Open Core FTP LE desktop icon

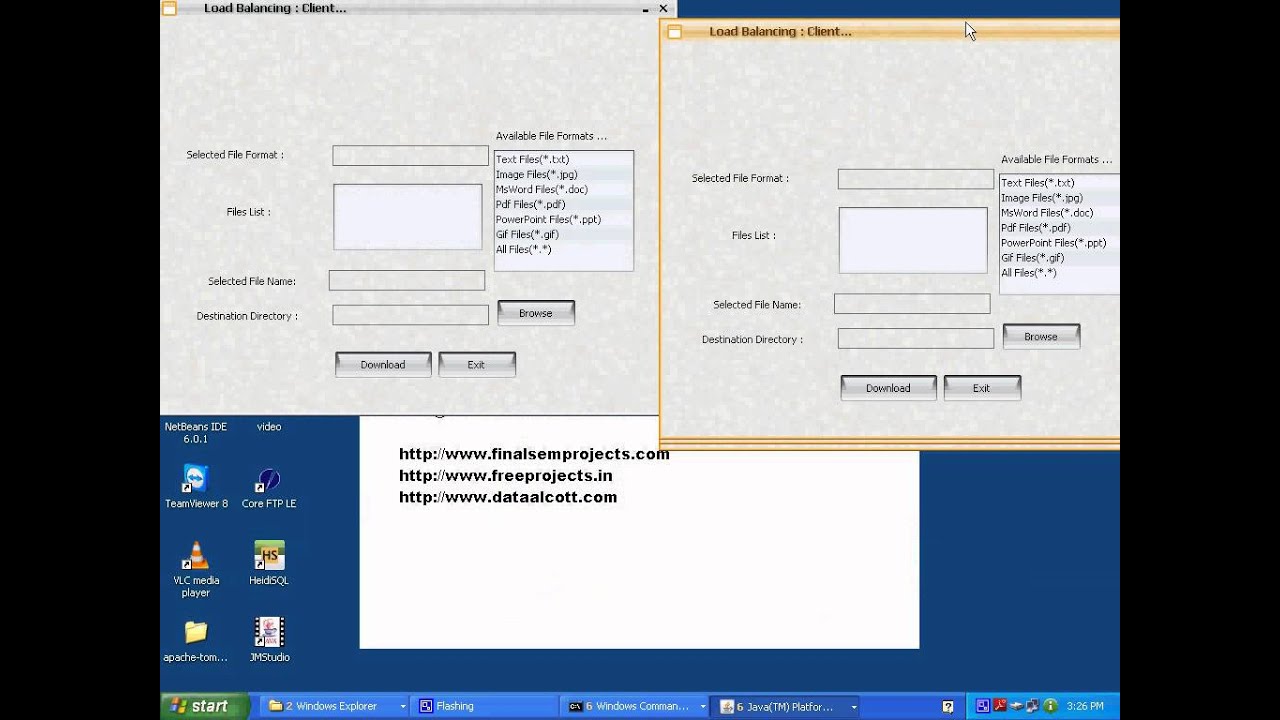[x=269, y=487]
